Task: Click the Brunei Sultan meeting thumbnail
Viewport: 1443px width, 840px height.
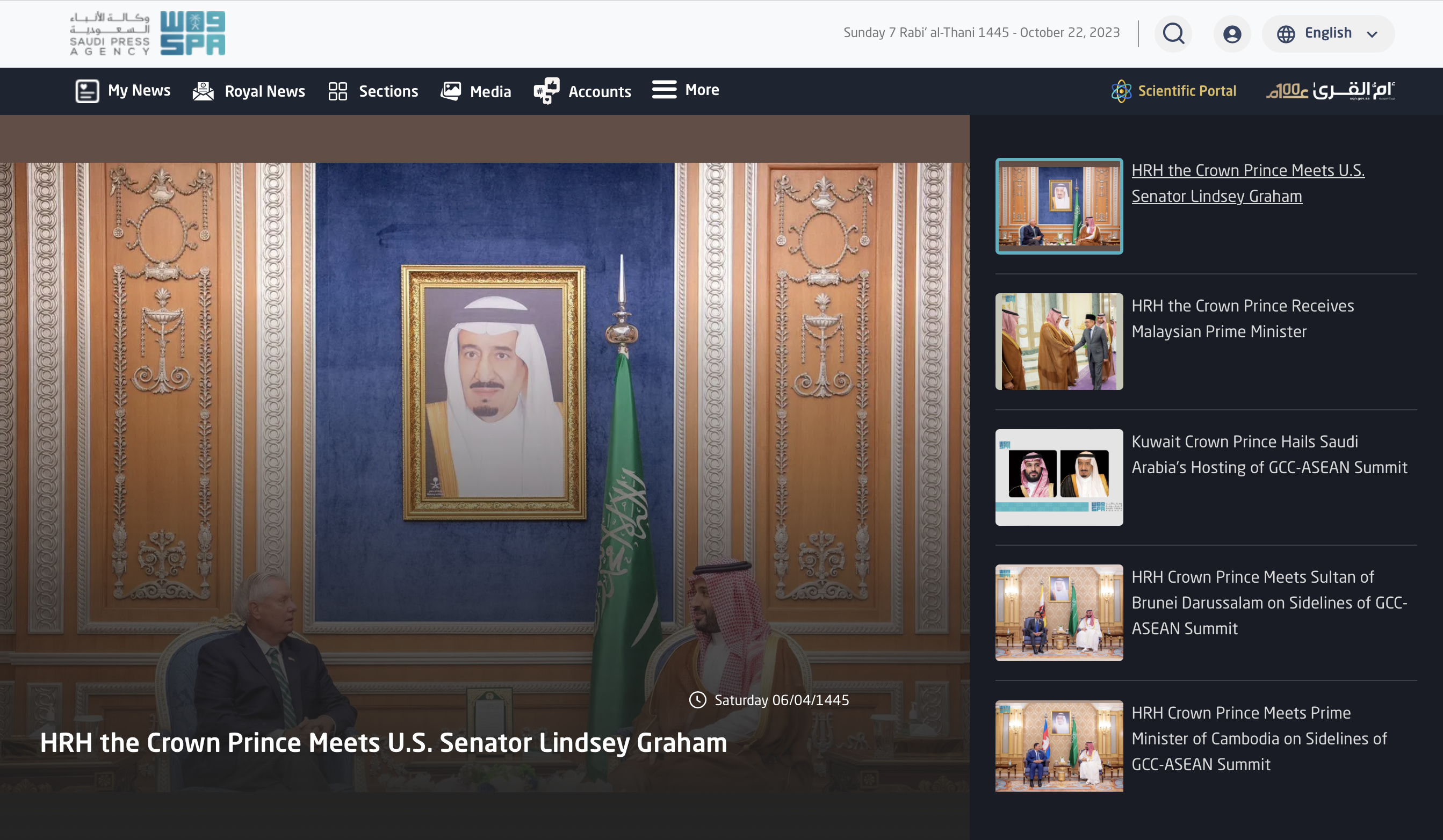Action: coord(1059,613)
